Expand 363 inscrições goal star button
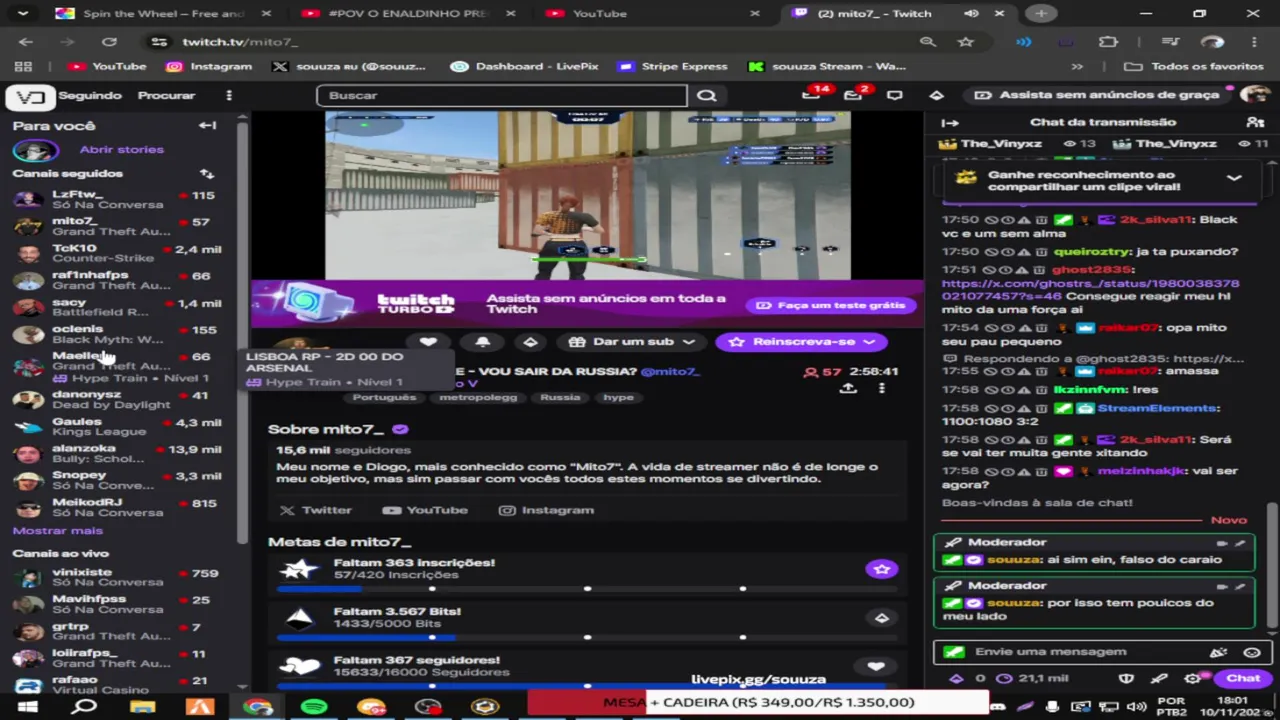 click(881, 569)
